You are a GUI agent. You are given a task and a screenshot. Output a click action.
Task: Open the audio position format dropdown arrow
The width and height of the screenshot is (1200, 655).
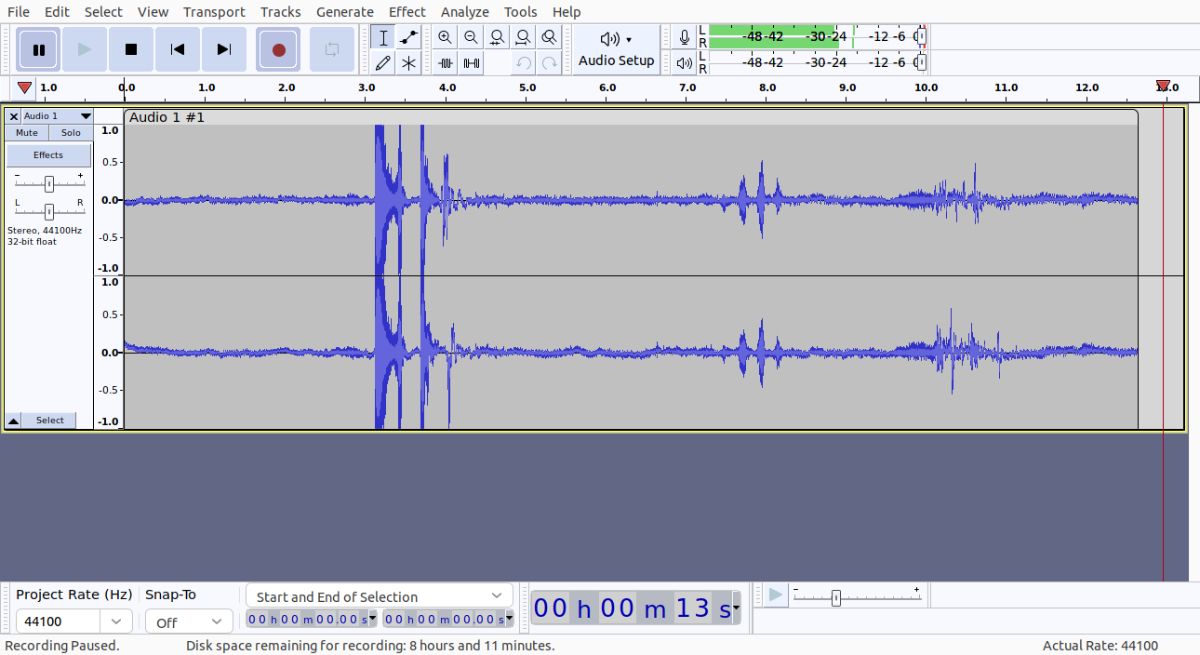point(737,607)
